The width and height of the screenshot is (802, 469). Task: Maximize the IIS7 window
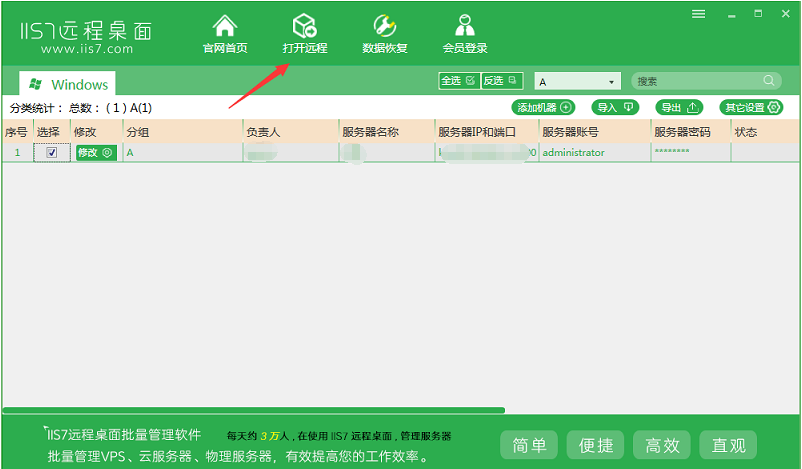pyautogui.click(x=758, y=14)
